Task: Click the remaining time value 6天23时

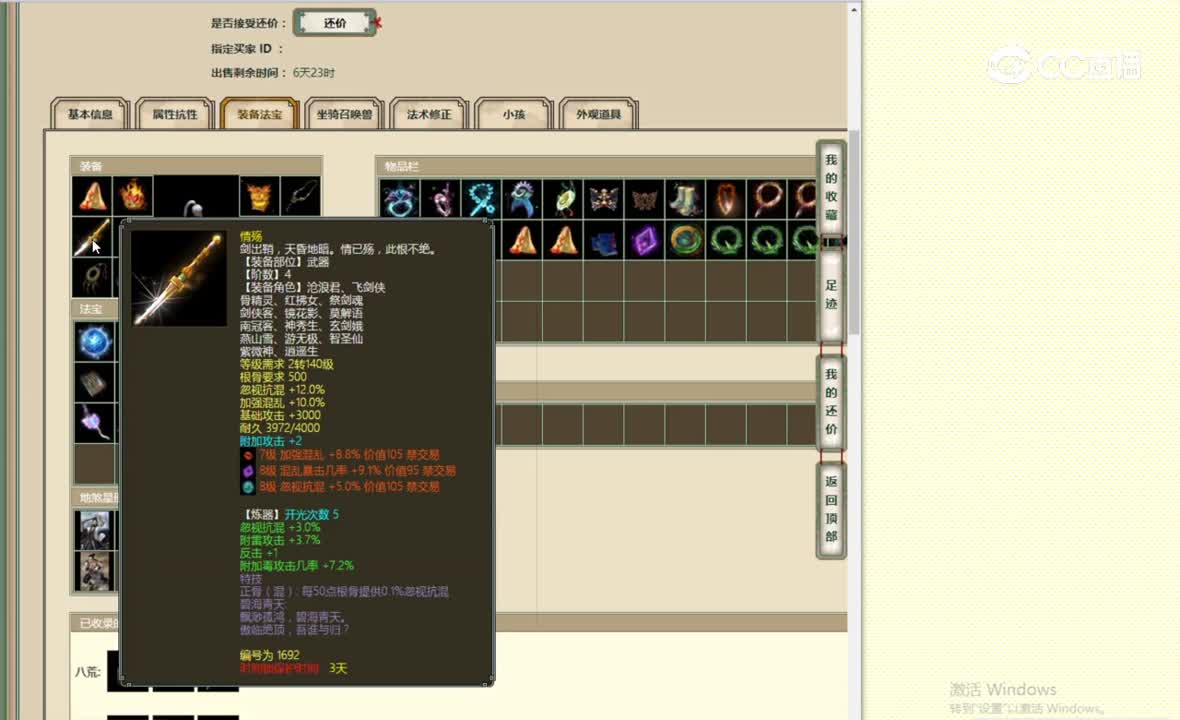Action: 314,73
